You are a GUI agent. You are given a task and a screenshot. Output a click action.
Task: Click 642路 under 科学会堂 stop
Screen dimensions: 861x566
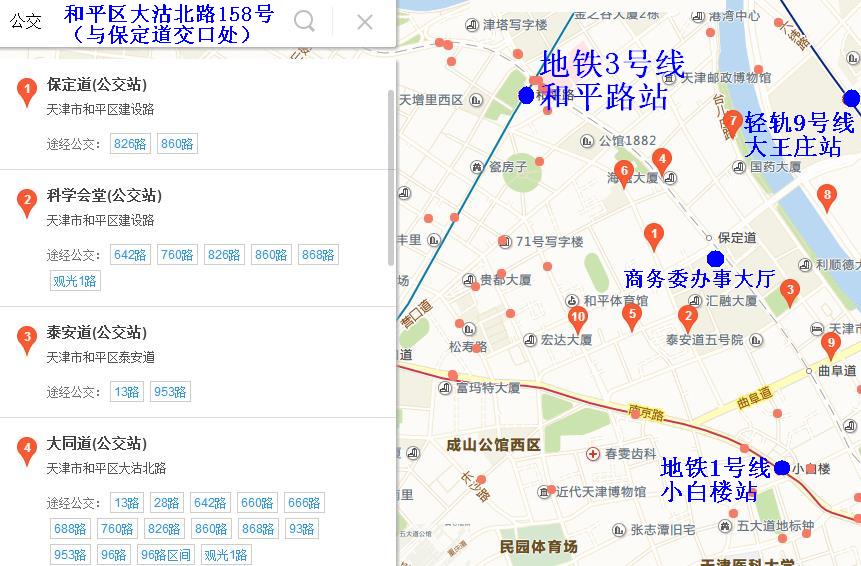(130, 255)
